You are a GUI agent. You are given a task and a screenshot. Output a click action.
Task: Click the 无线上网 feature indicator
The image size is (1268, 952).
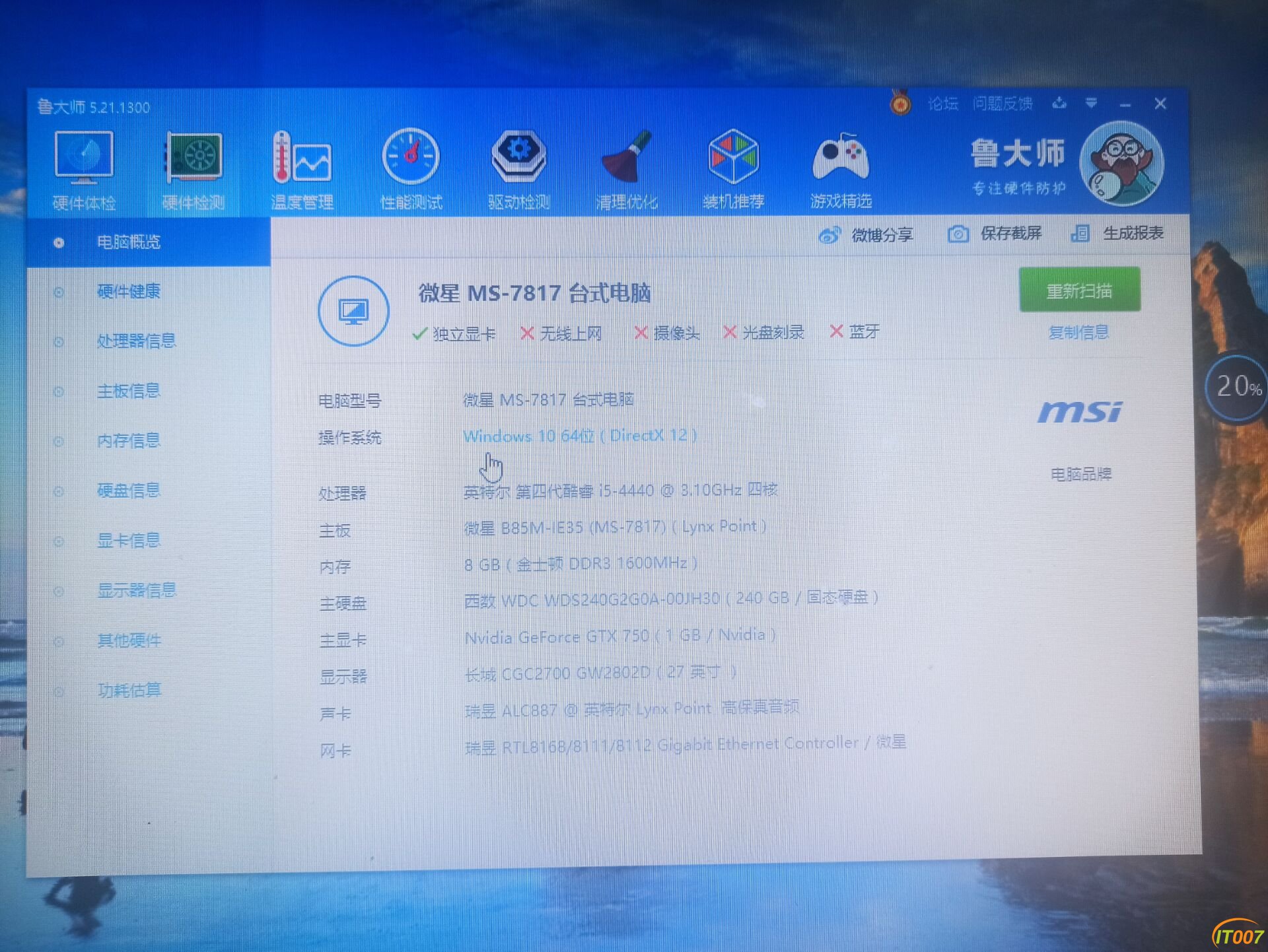click(561, 334)
